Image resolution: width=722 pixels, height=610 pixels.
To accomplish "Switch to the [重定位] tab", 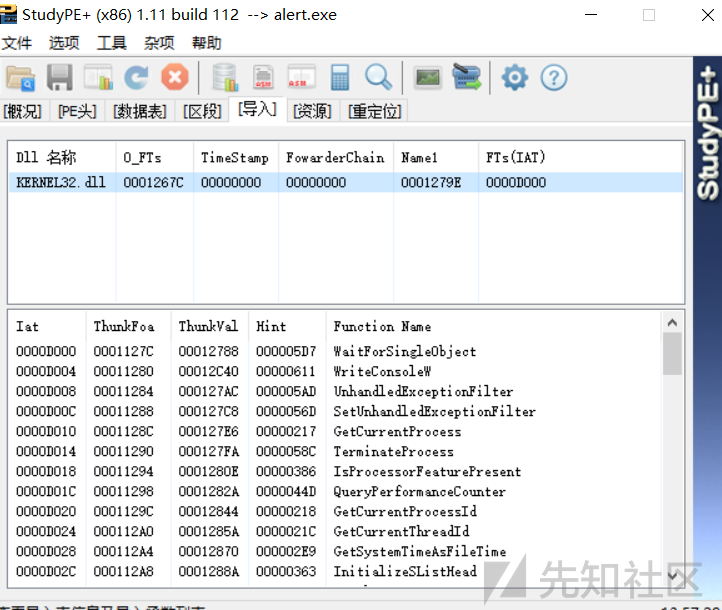I will click(374, 111).
